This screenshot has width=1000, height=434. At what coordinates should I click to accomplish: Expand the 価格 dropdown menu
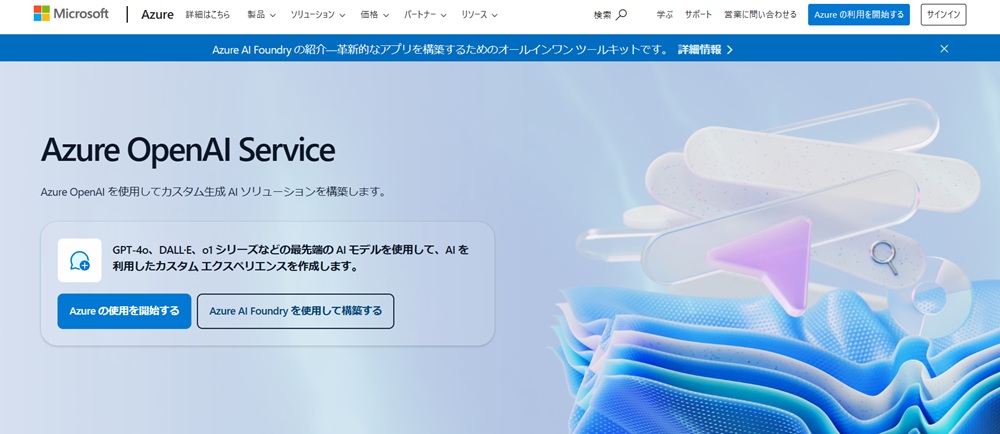click(374, 15)
